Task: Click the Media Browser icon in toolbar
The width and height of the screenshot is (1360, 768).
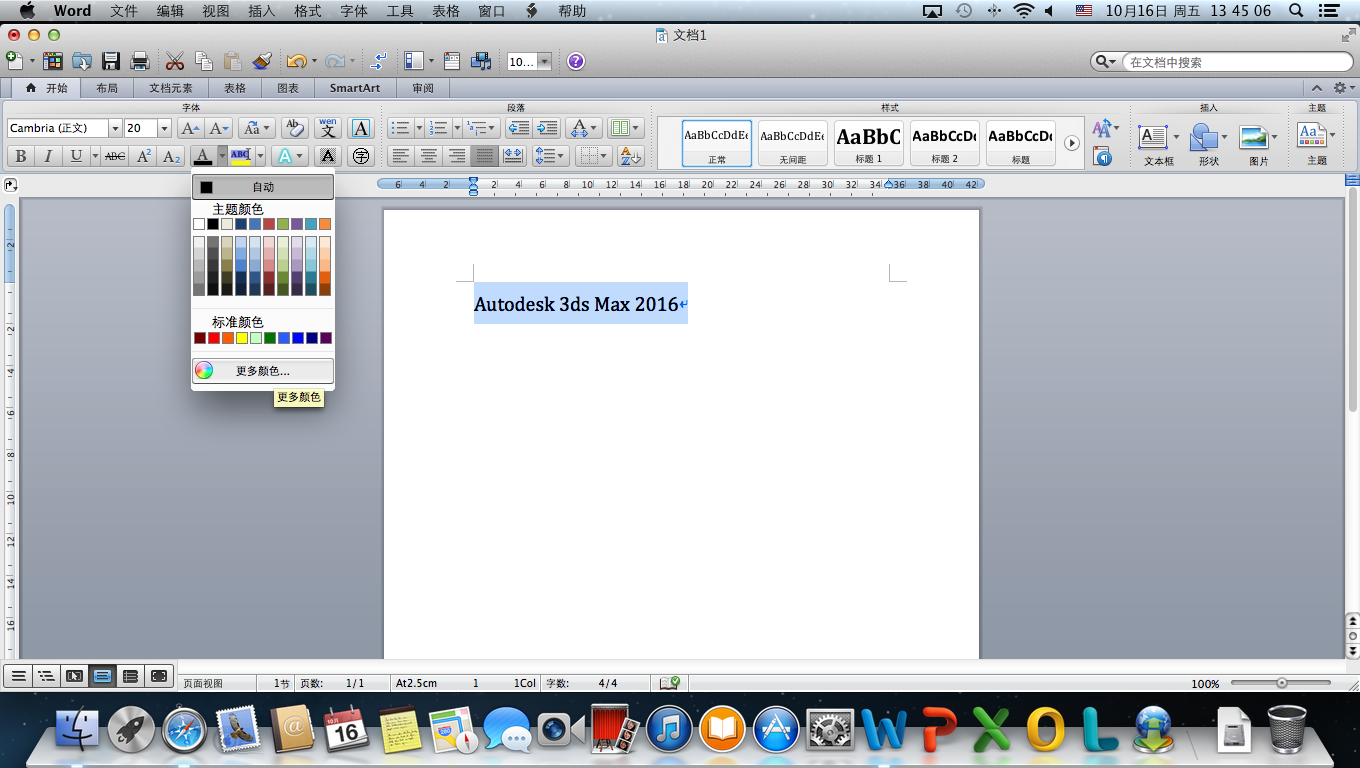Action: tap(482, 61)
